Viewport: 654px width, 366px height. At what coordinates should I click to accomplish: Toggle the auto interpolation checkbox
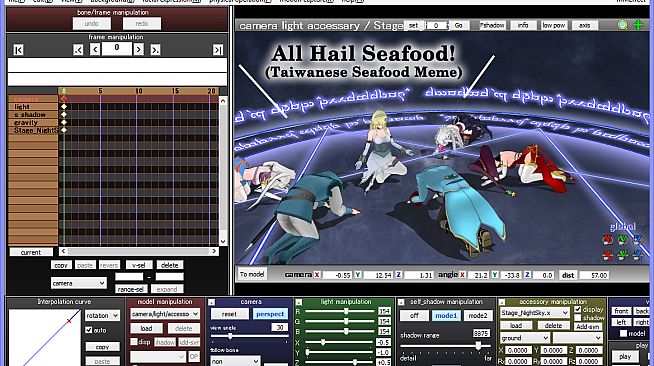click(88, 330)
